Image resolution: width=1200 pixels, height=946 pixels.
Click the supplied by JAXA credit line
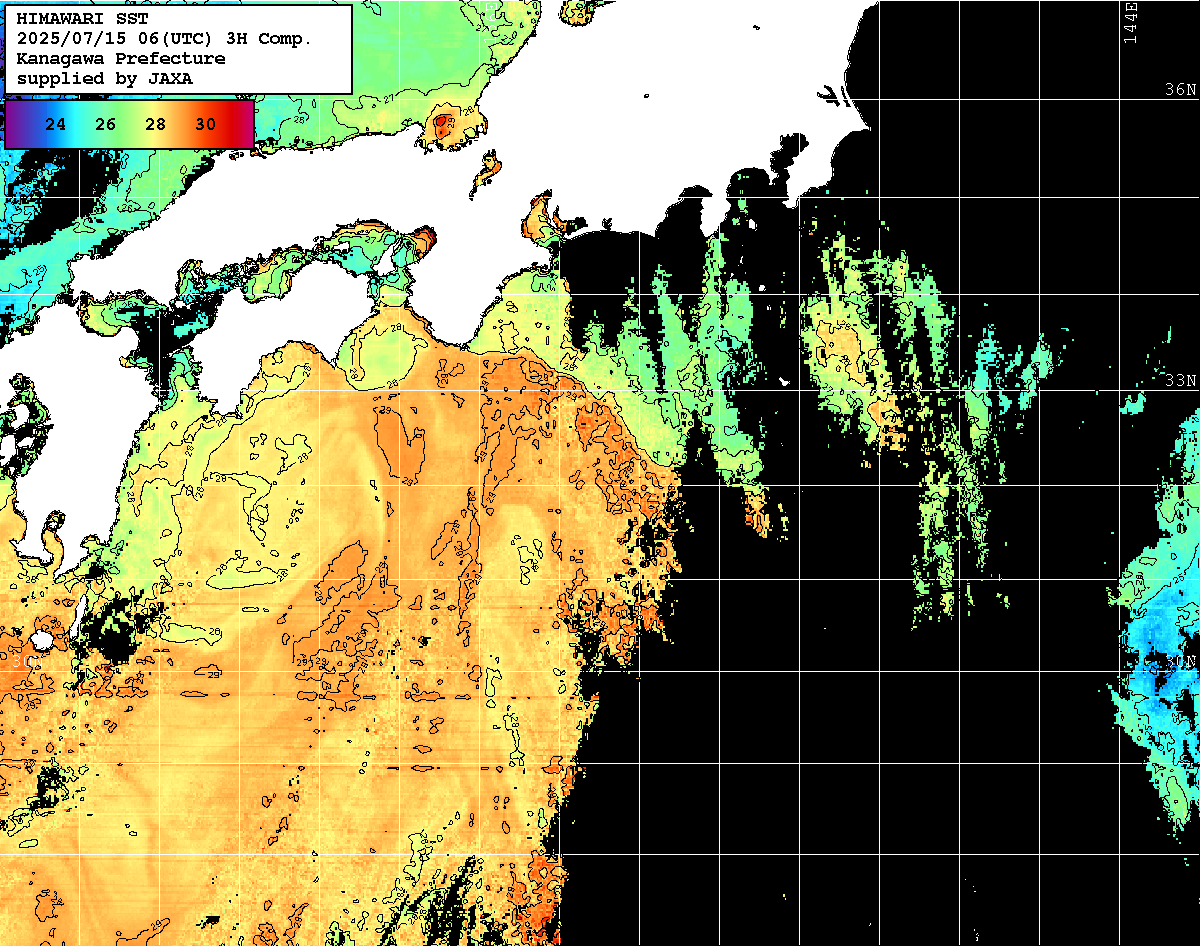click(105, 78)
